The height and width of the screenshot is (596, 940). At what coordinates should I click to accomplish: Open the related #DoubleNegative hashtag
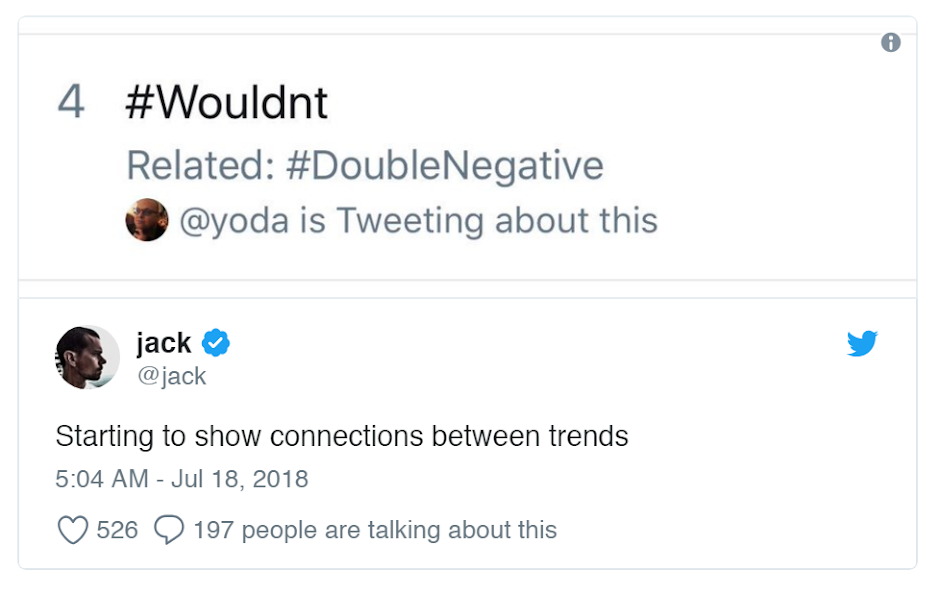click(444, 166)
